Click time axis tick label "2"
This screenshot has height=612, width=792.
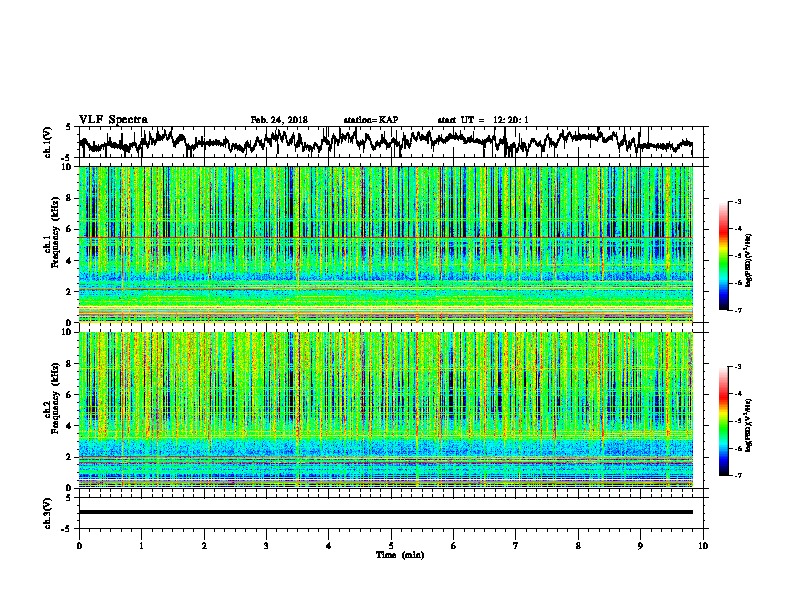[x=204, y=546]
